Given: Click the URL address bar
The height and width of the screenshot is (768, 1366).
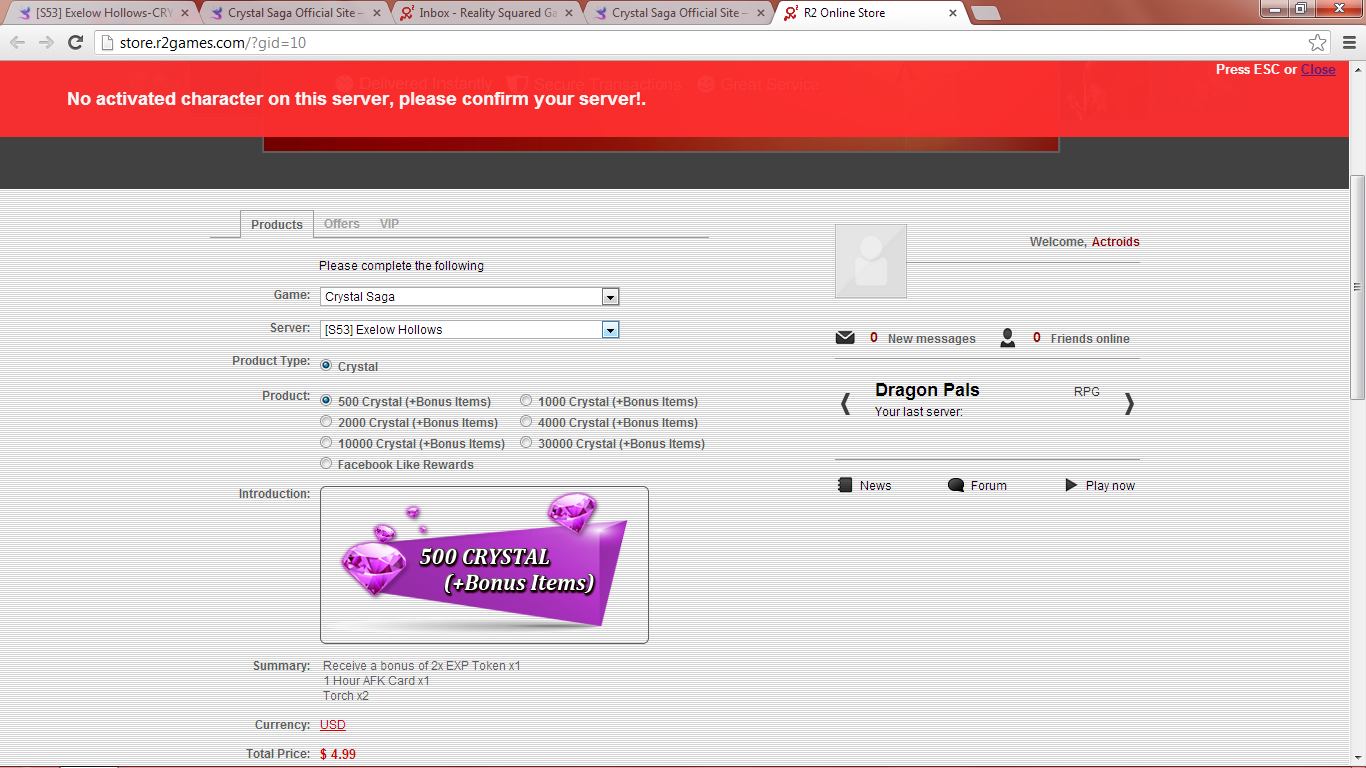Looking at the screenshot, I should coord(700,42).
